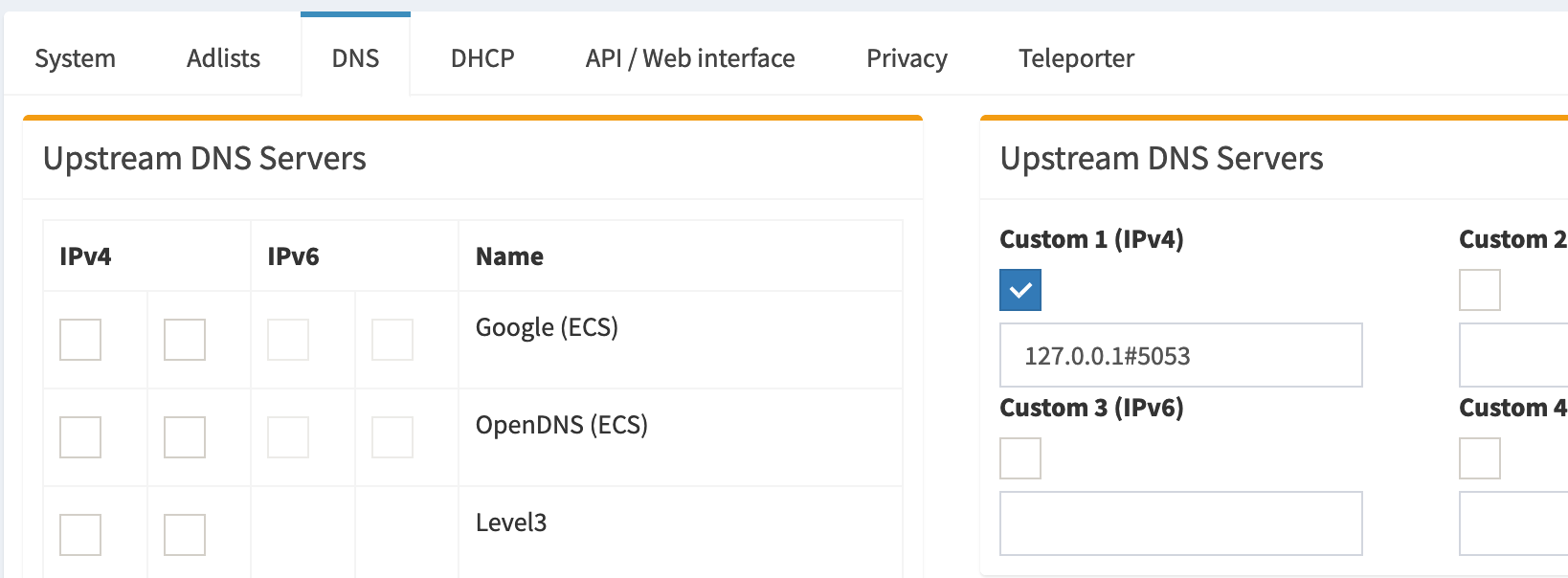This screenshot has width=1568, height=578.
Task: Enable the Custom 2 checkbox
Action: tap(1480, 290)
